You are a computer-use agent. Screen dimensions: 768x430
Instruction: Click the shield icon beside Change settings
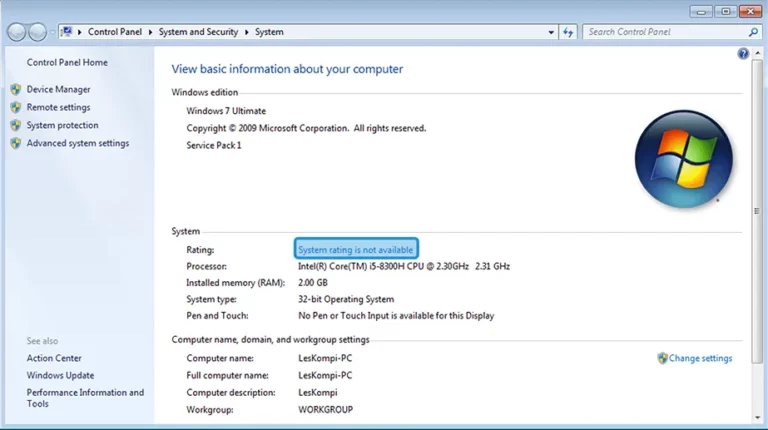662,358
